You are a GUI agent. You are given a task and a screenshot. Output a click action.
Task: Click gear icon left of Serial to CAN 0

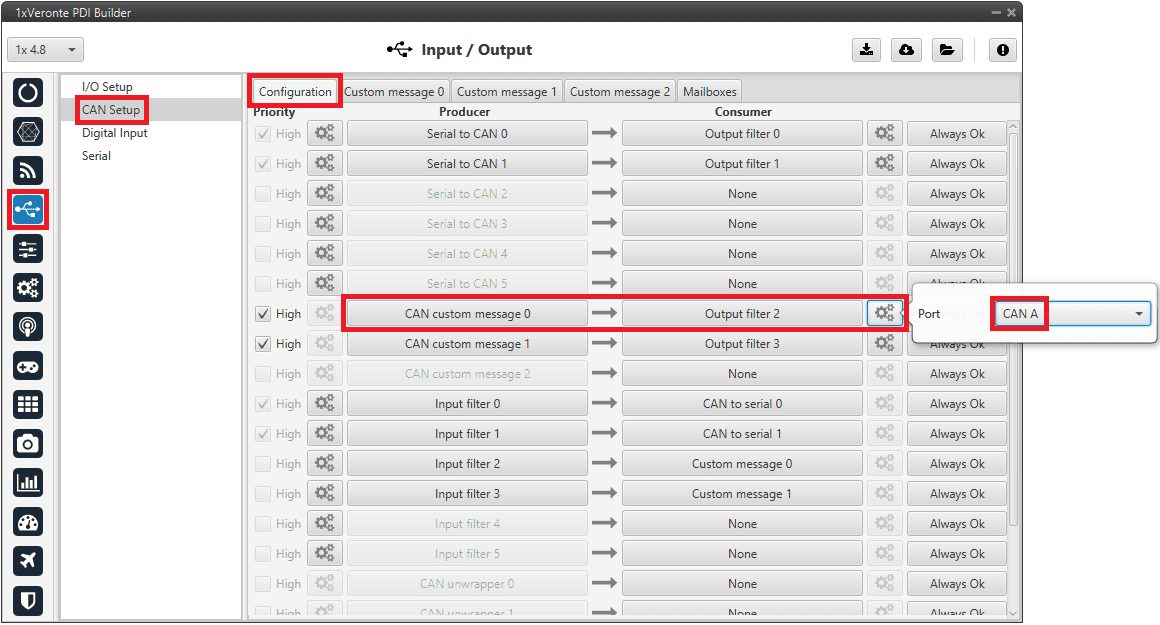pos(324,134)
